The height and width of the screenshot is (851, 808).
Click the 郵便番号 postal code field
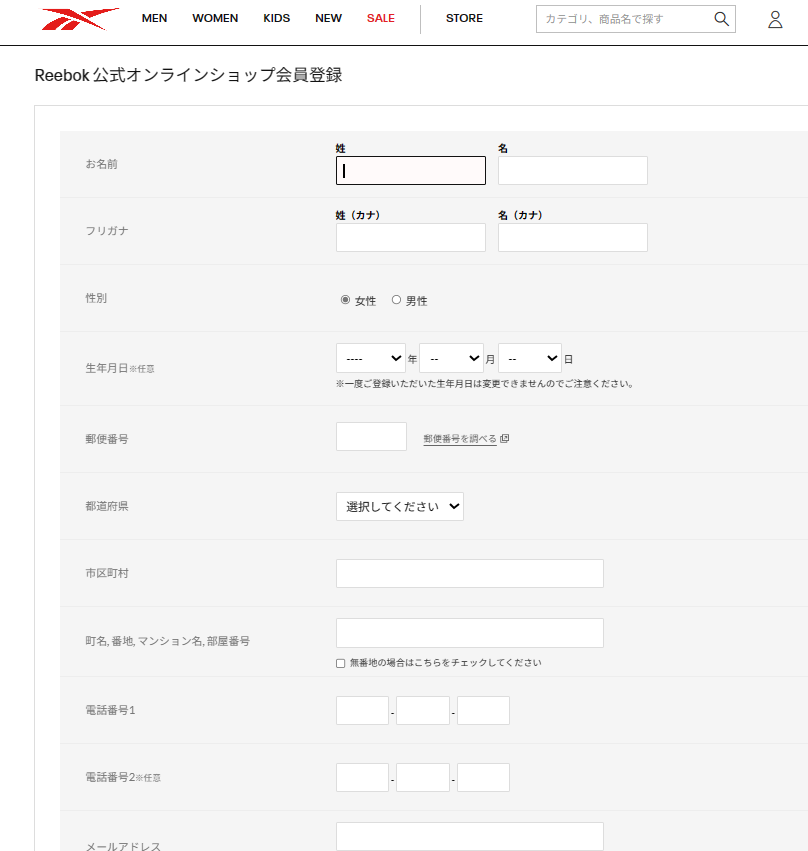(371, 437)
